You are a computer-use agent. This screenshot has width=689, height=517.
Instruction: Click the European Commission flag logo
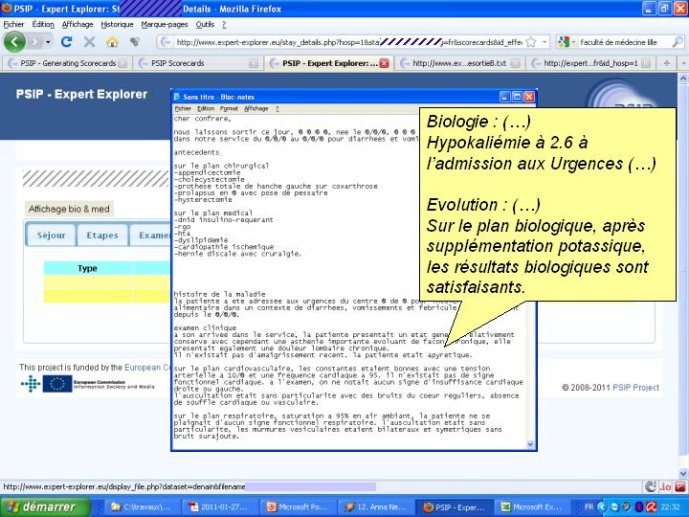click(57, 383)
